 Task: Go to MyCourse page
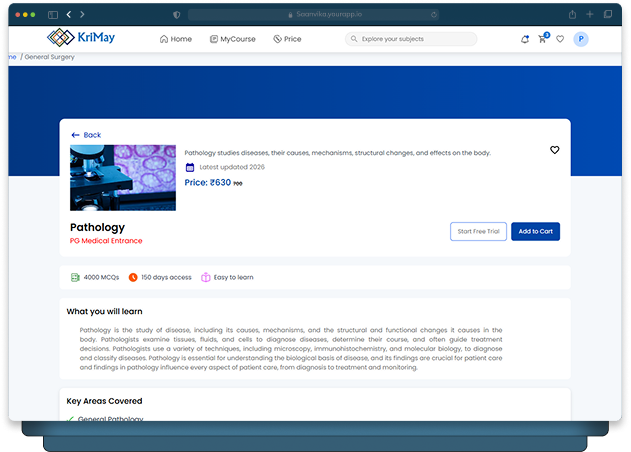tap(233, 39)
